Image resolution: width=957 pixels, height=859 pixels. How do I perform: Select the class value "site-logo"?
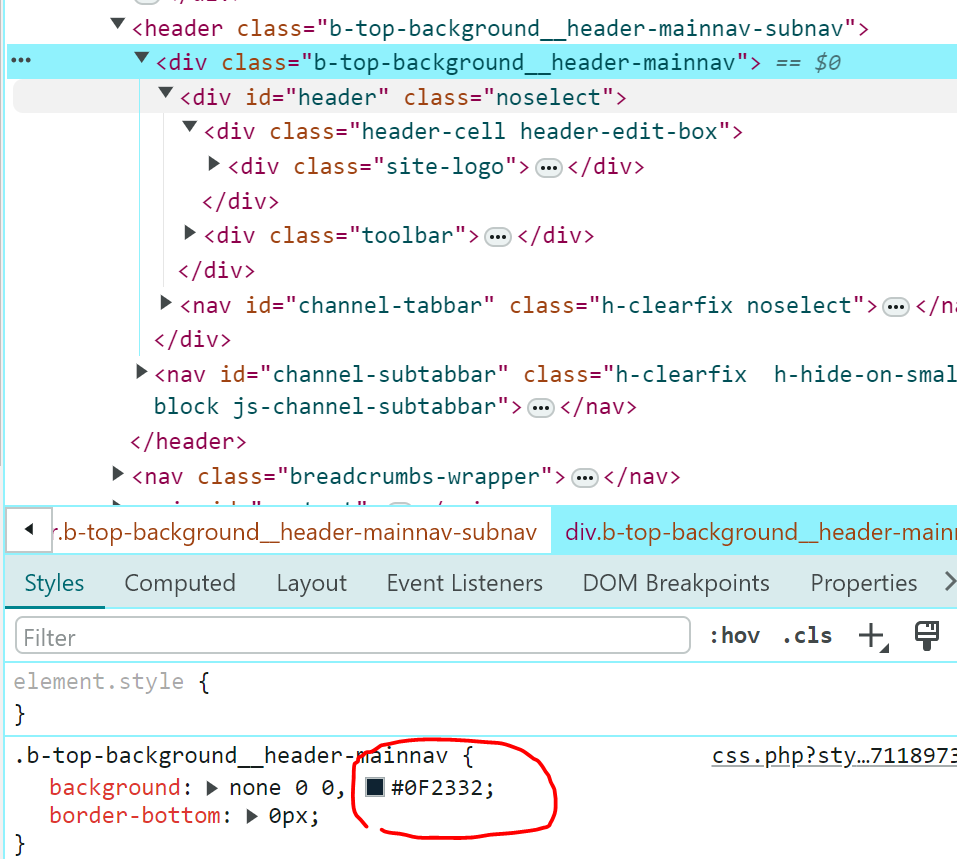(x=445, y=167)
